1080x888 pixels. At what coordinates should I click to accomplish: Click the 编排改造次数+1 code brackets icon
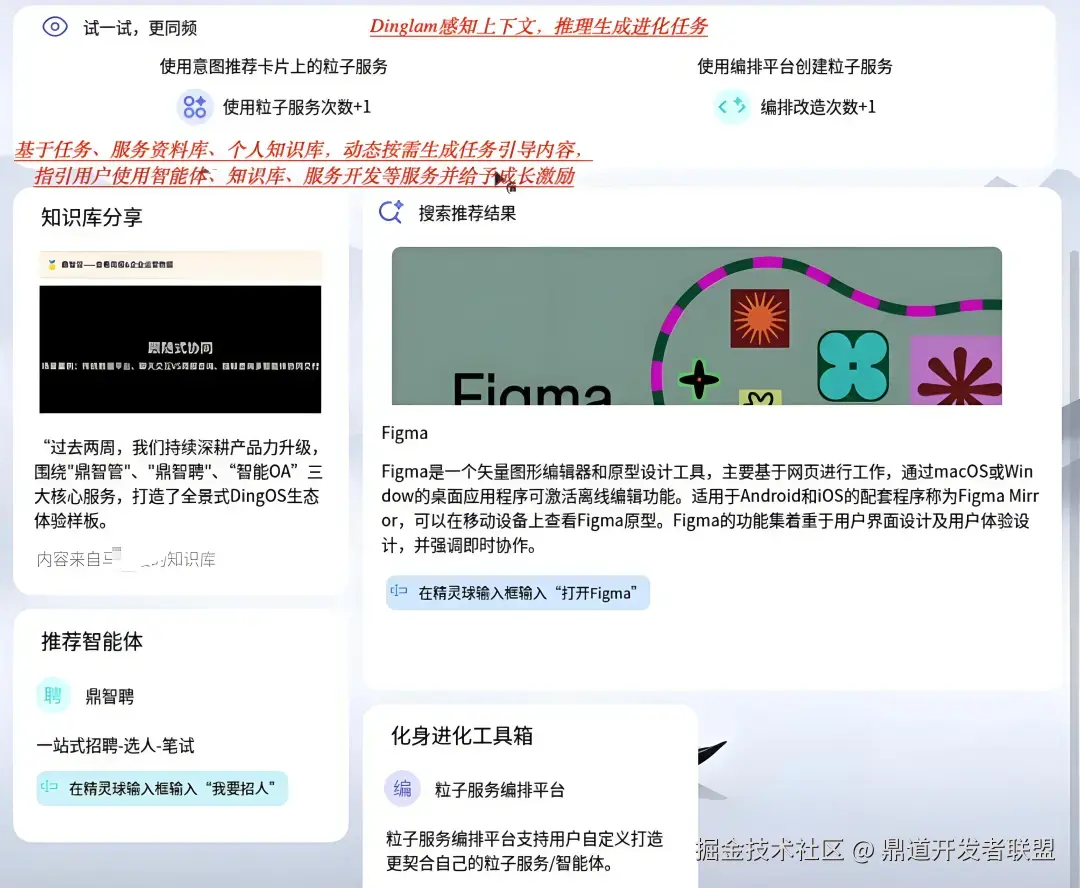[x=733, y=106]
